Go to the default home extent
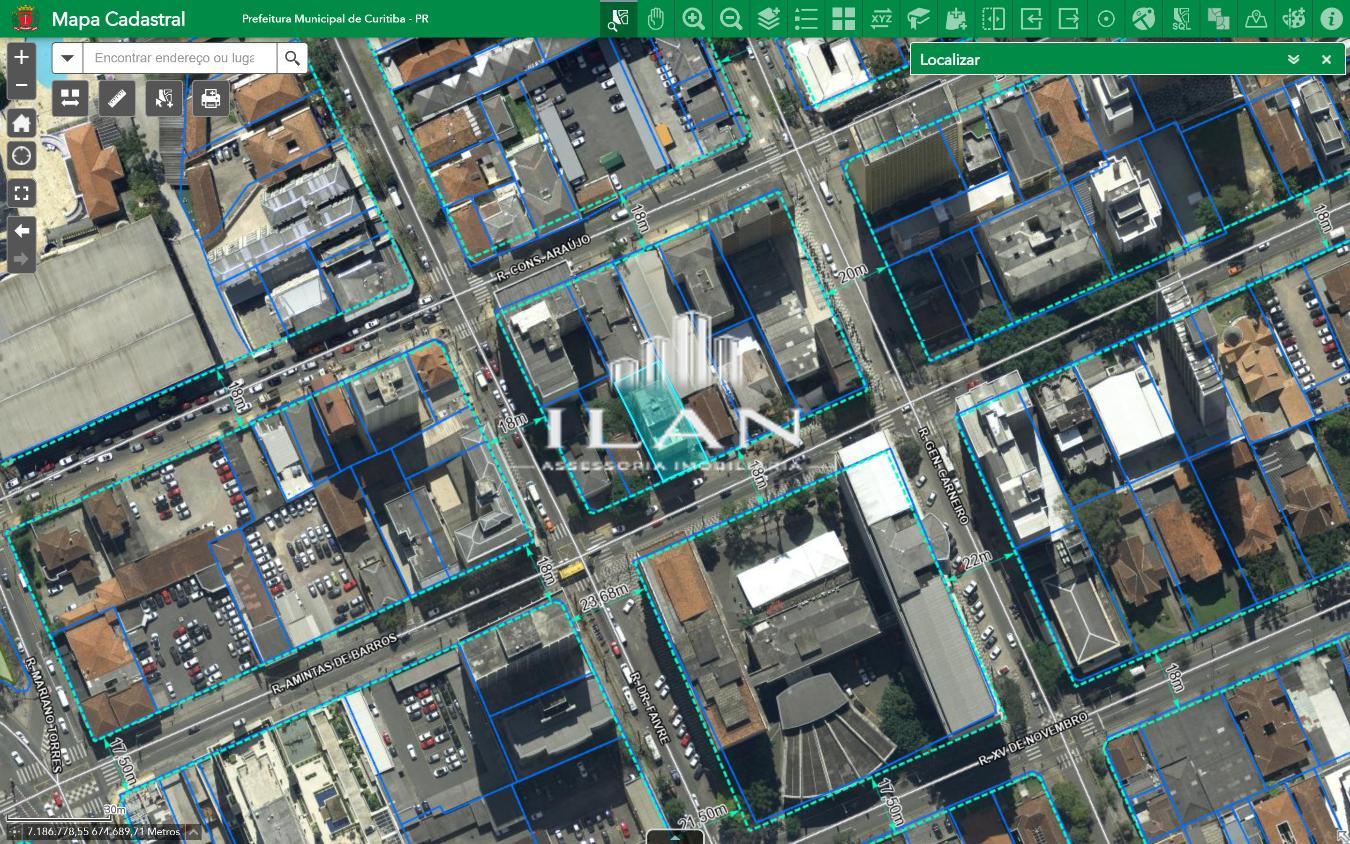This screenshot has height=844, width=1350. coord(21,123)
